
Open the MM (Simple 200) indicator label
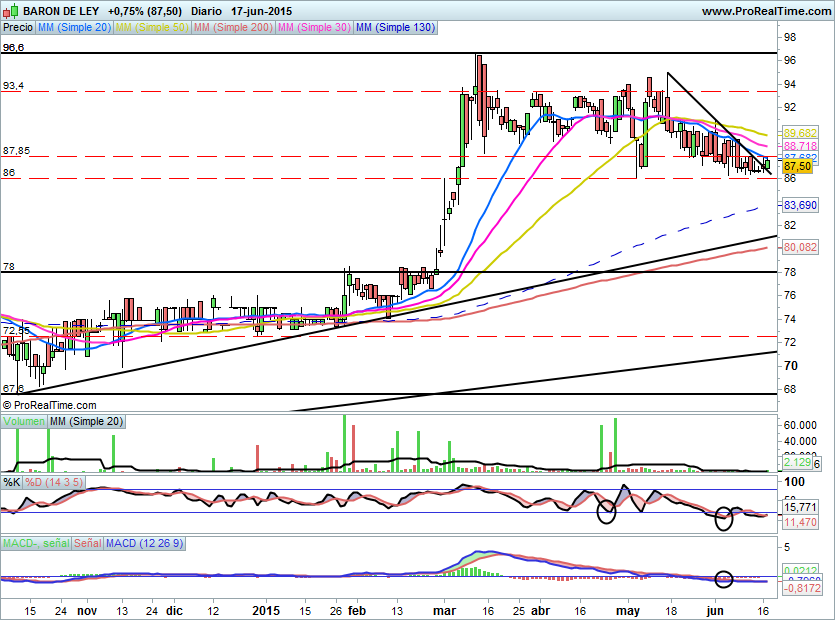[231, 28]
